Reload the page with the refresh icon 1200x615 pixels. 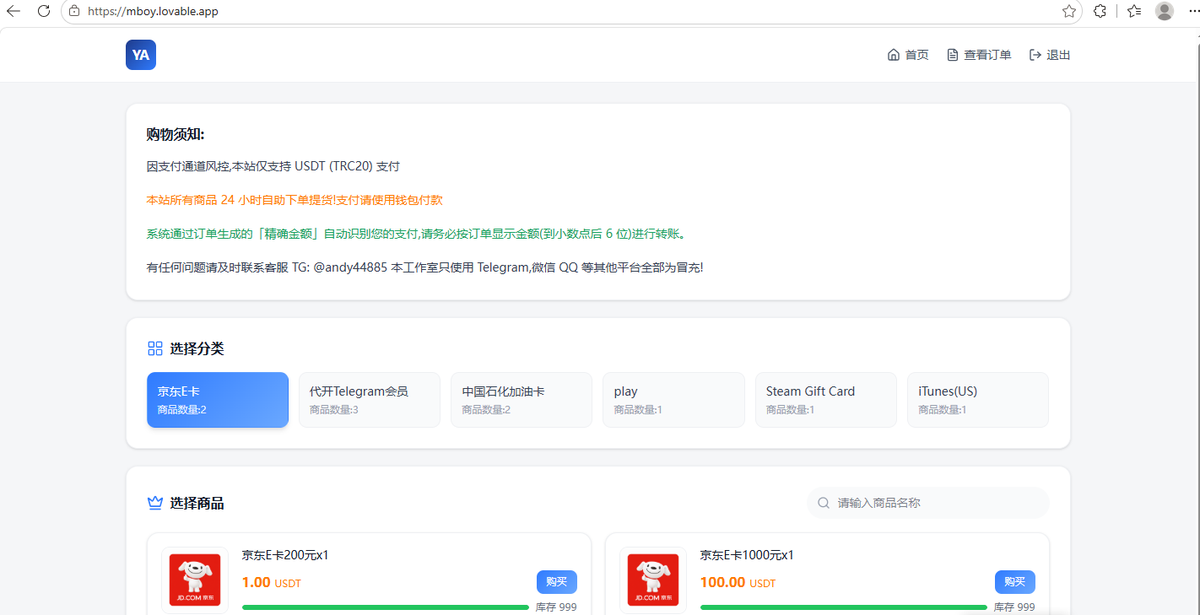click(x=44, y=11)
